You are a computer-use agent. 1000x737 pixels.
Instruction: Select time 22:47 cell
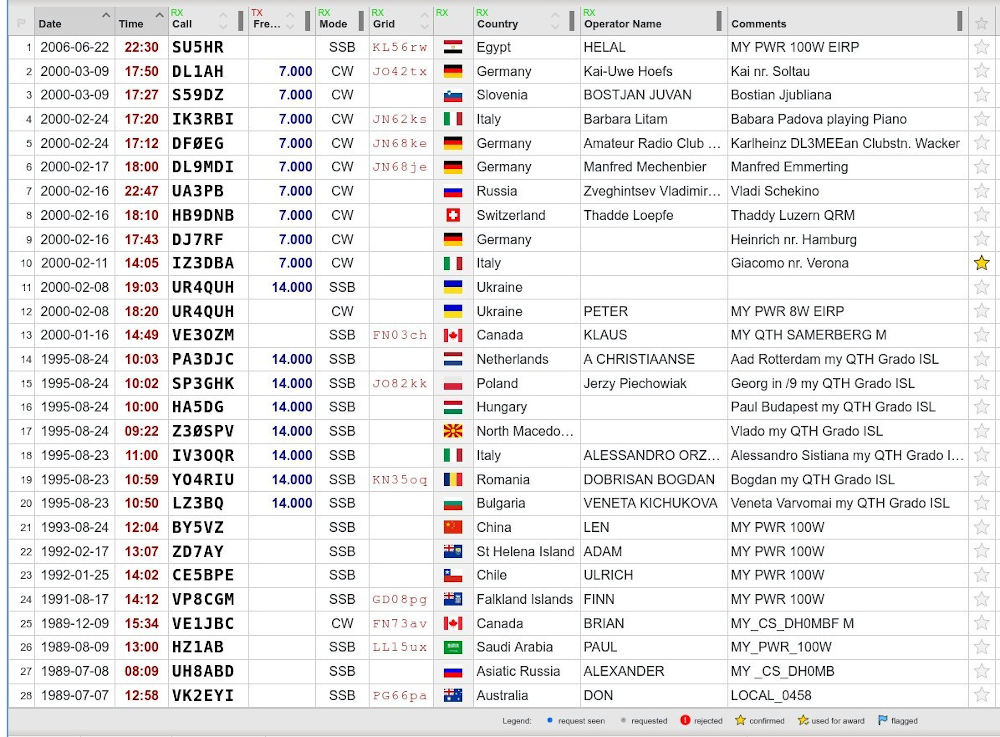[142, 191]
